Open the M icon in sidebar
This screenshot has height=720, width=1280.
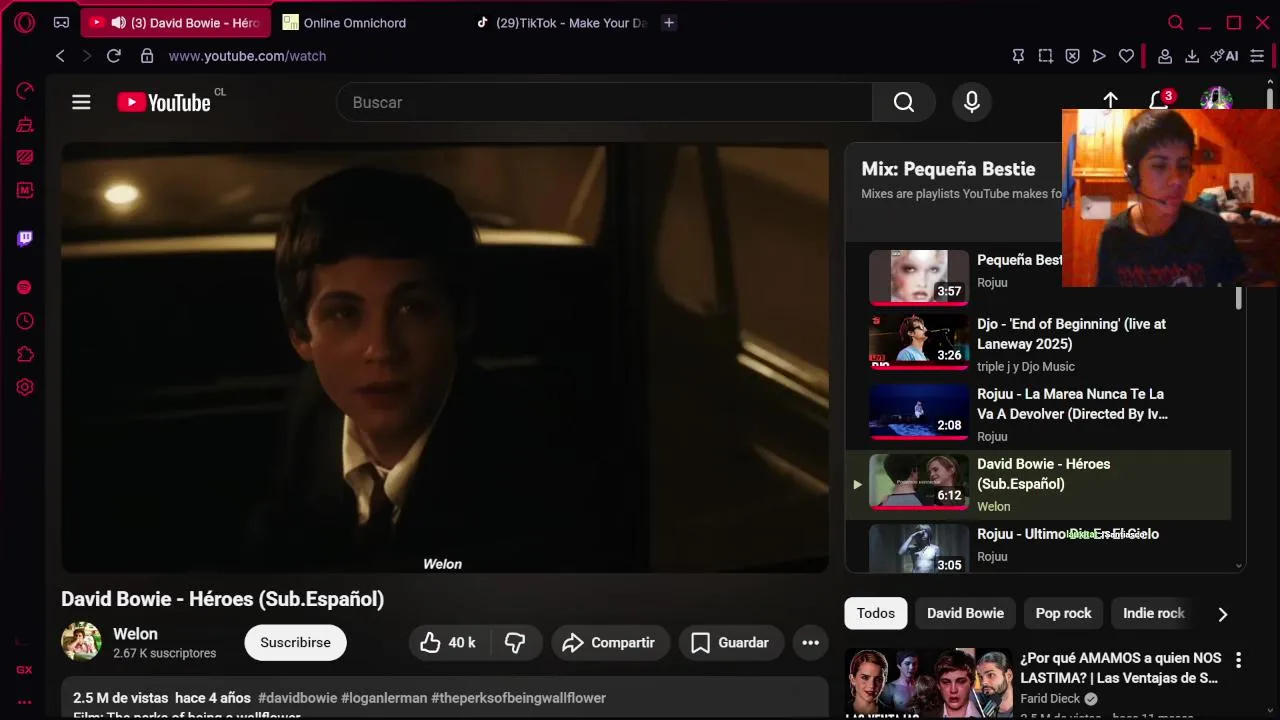[25, 190]
